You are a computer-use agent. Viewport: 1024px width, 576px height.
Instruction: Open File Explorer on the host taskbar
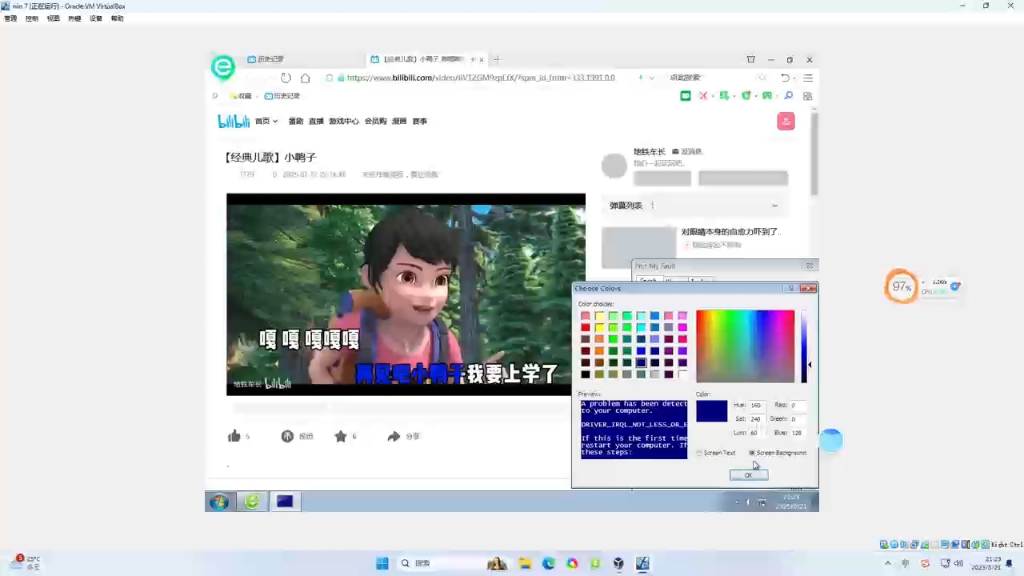point(525,563)
